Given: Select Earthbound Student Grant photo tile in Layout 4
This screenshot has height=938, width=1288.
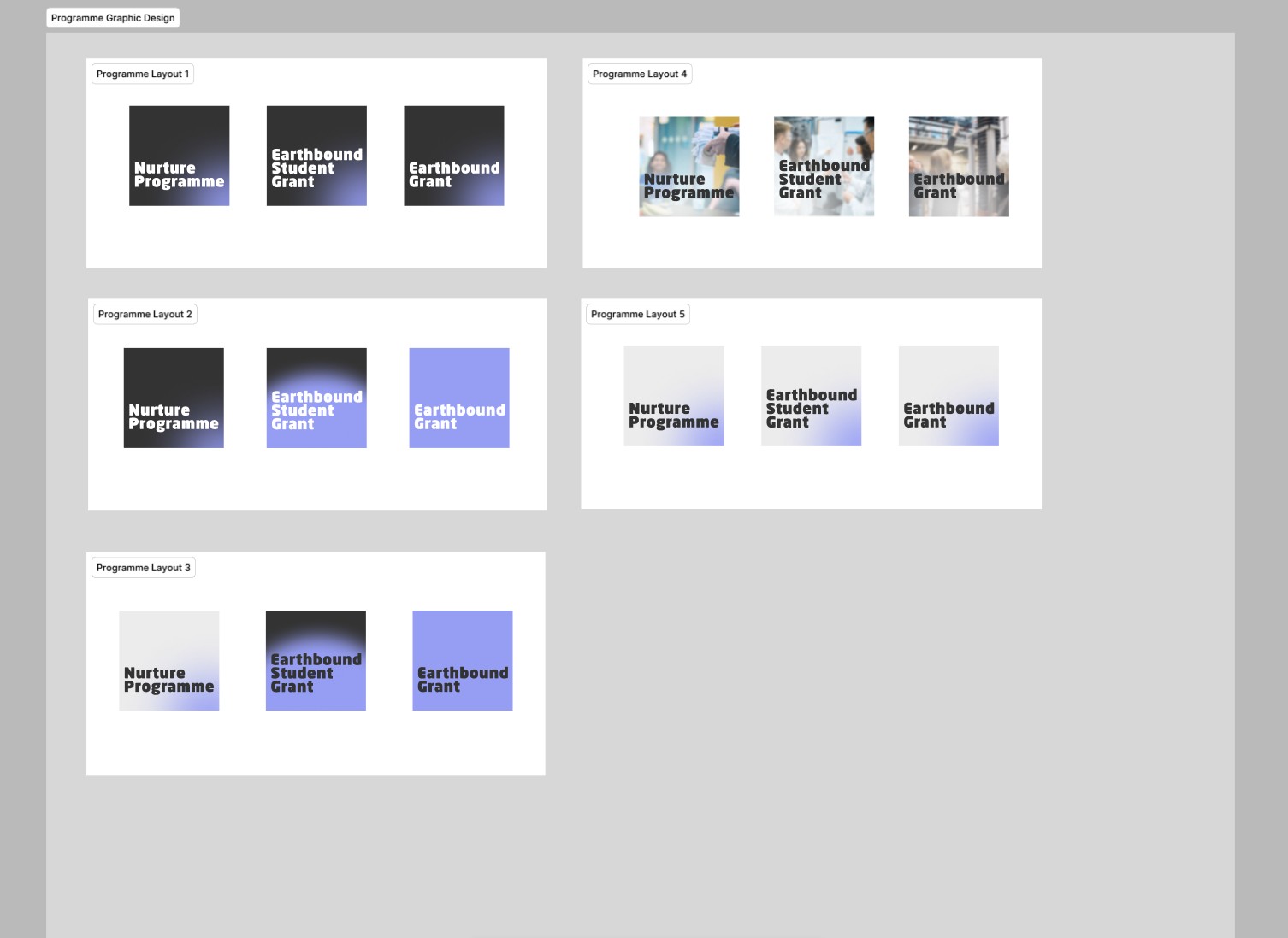Looking at the screenshot, I should (824, 167).
